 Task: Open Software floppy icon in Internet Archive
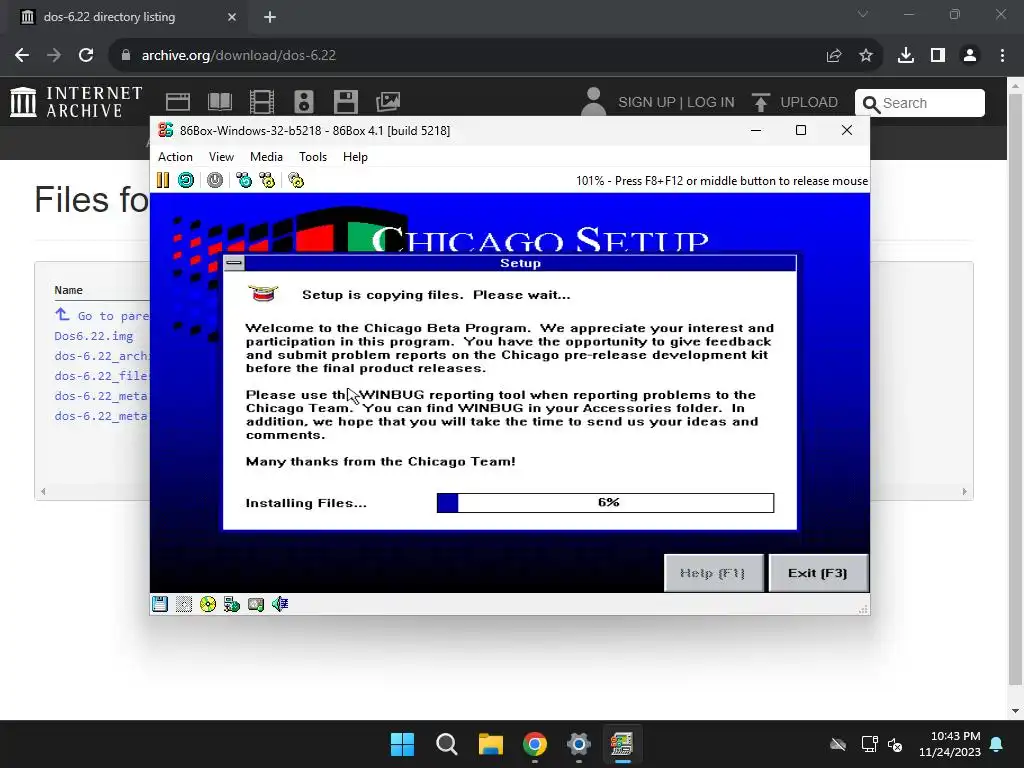click(345, 102)
